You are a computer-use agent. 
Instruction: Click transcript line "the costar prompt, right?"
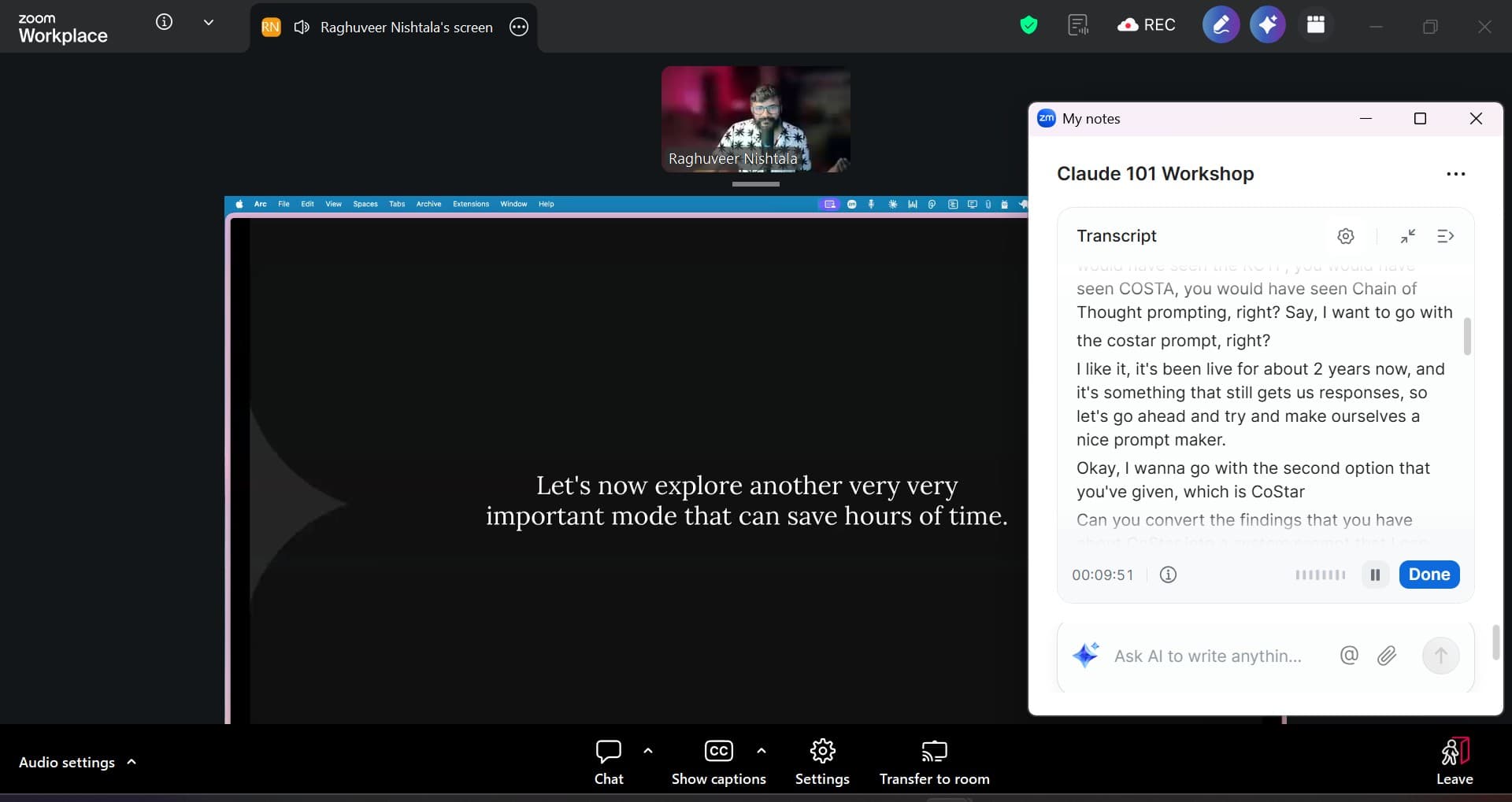(x=1173, y=341)
